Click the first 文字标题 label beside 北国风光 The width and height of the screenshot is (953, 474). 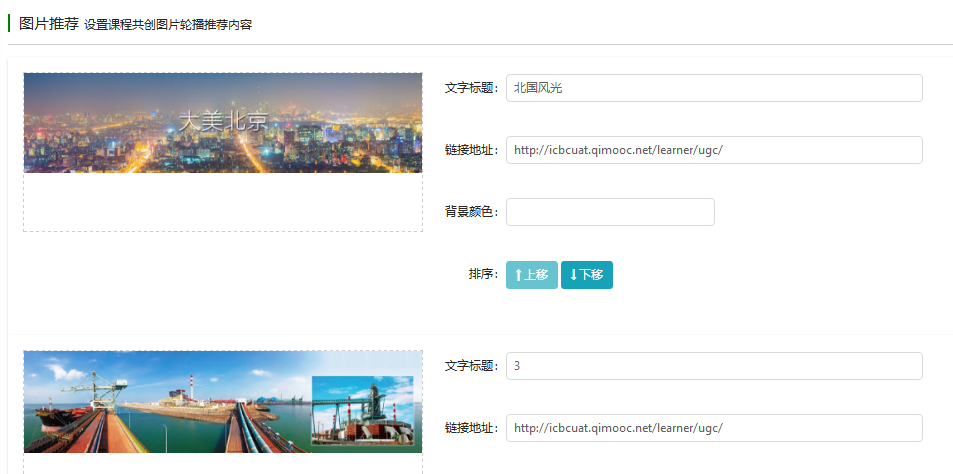coord(472,88)
